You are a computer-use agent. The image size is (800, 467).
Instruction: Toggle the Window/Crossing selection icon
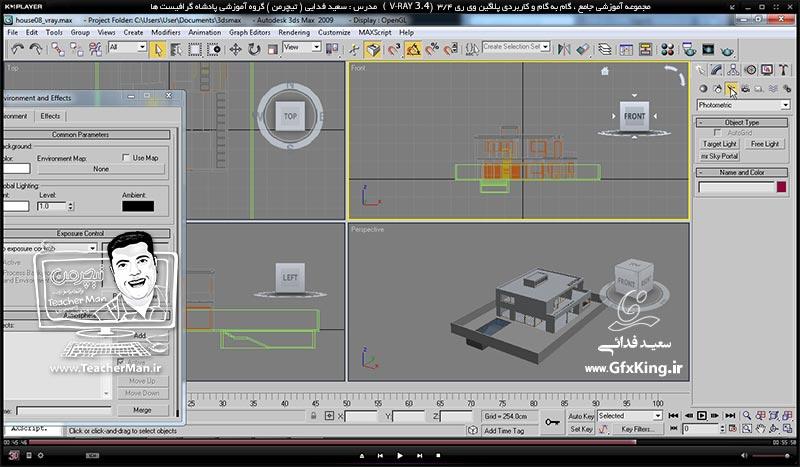pyautogui.click(x=214, y=50)
